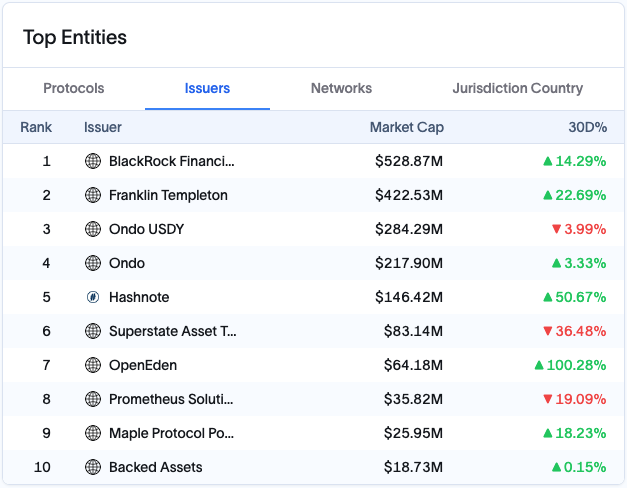Click the globe icon beside Franklin Templeton
The height and width of the screenshot is (488, 627).
[93, 195]
